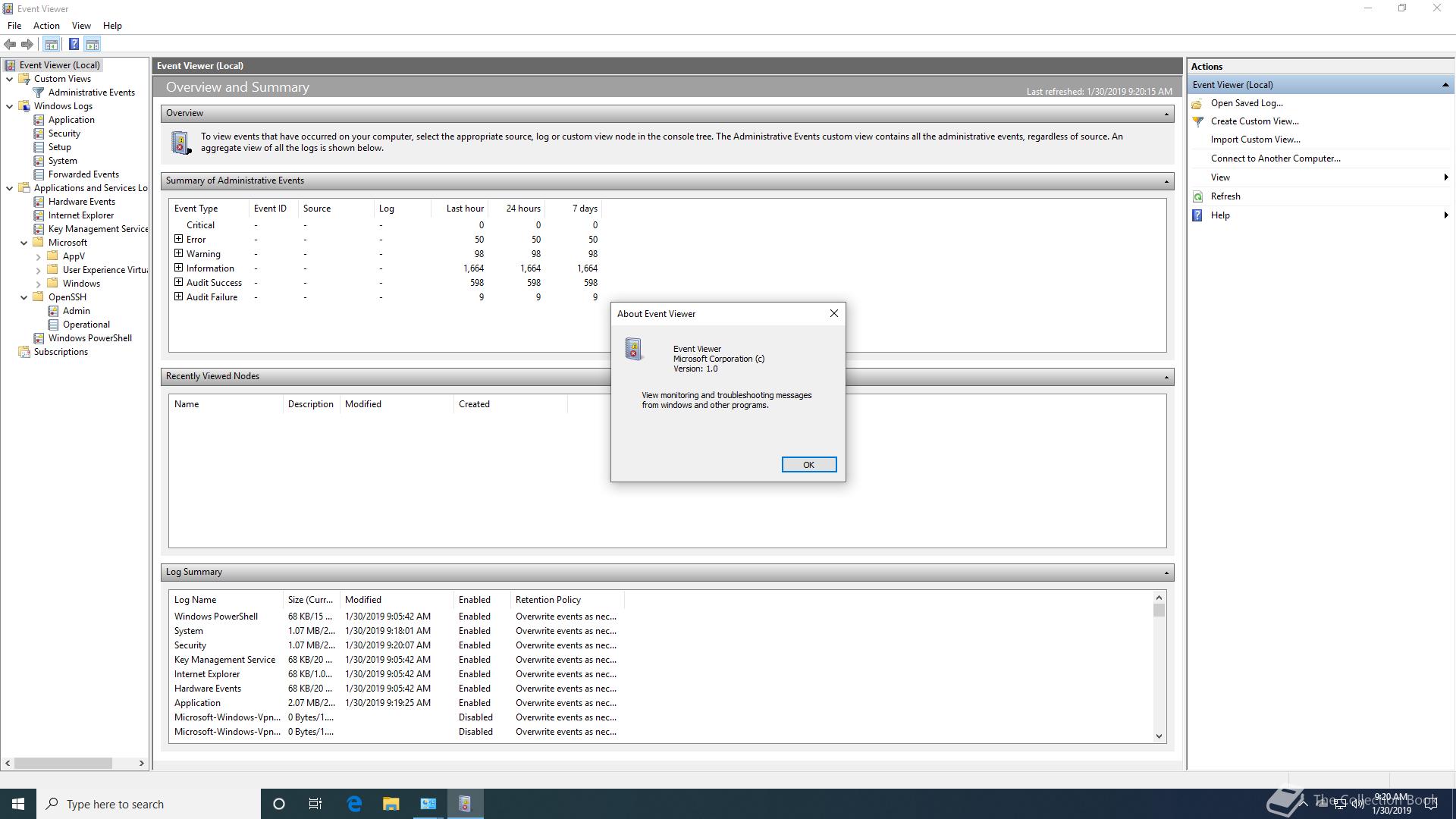Collapse the Recently Viewed Nodes section

[x=1166, y=377]
